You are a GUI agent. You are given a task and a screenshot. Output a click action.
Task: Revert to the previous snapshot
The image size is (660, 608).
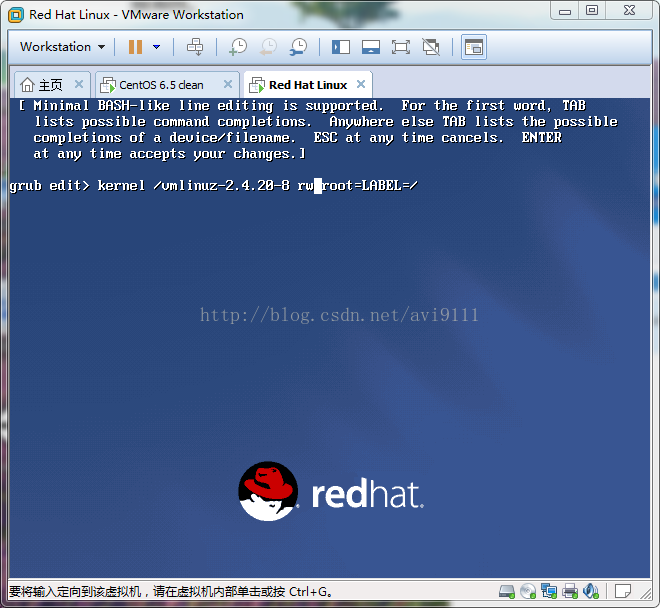coord(269,47)
